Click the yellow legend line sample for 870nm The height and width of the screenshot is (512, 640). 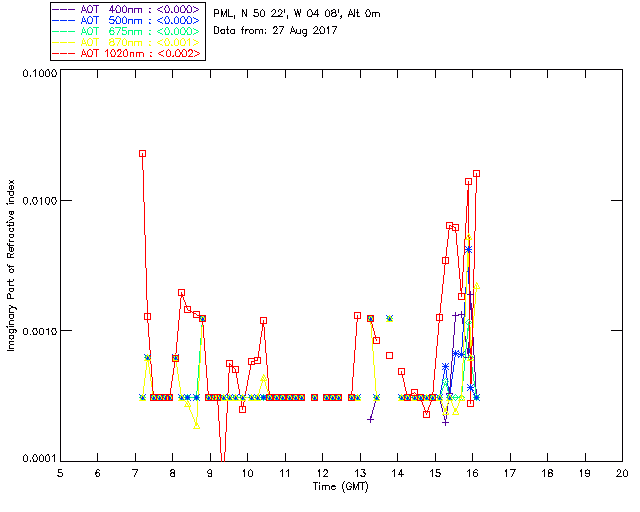pyautogui.click(x=64, y=42)
